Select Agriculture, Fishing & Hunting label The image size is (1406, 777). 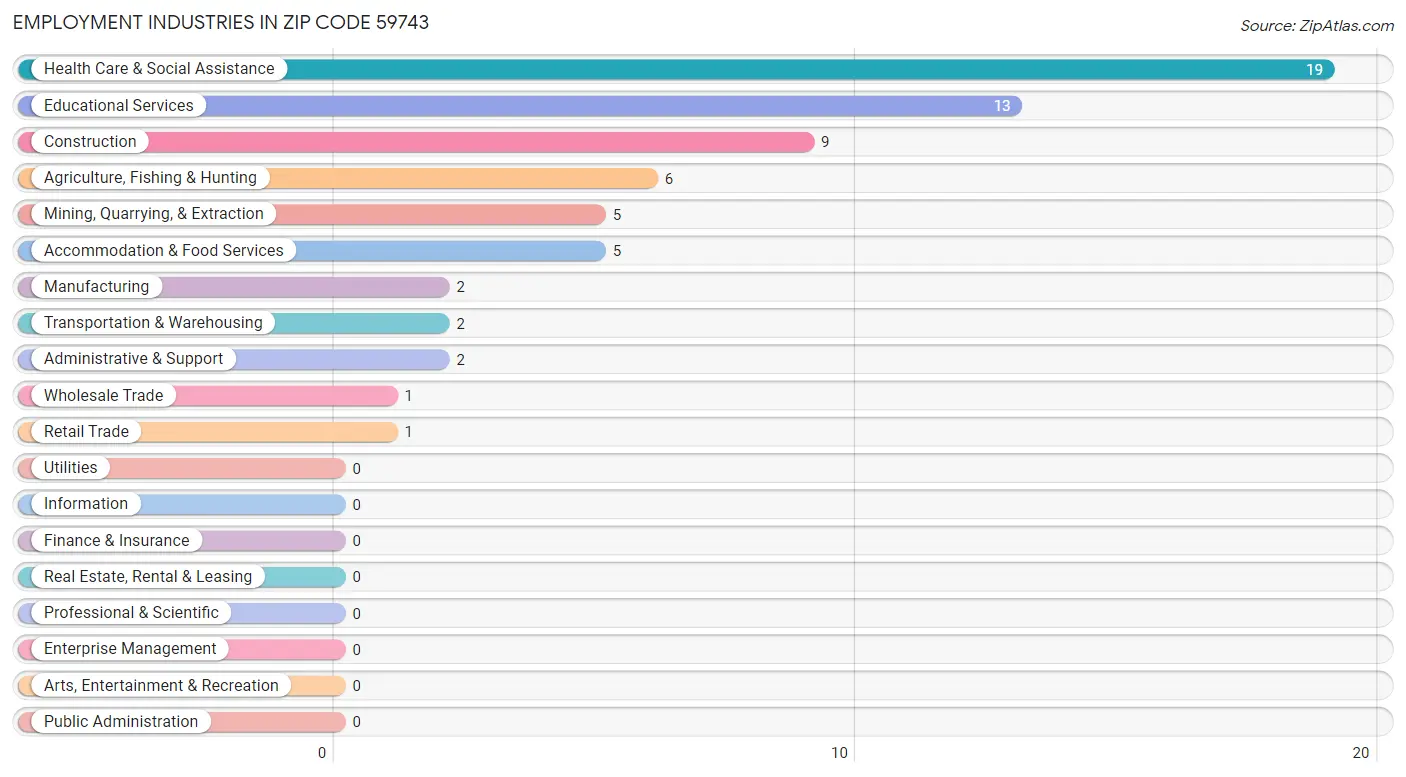click(x=150, y=178)
